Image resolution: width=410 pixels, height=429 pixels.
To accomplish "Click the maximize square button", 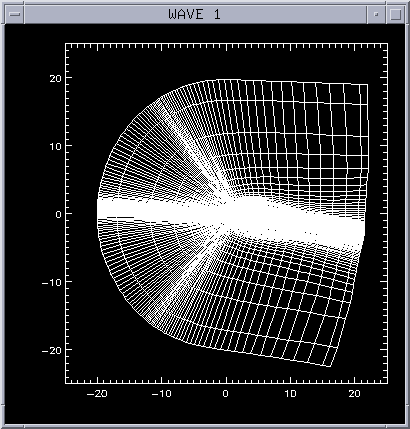I will (x=395, y=14).
